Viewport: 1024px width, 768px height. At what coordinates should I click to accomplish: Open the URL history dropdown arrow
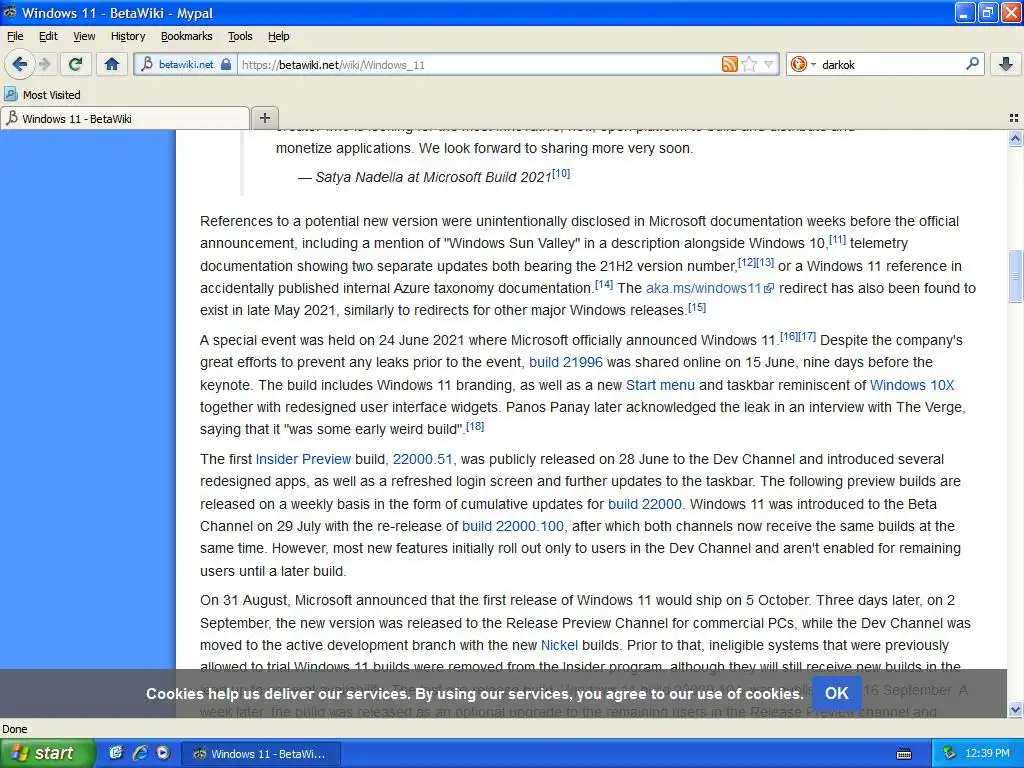(769, 64)
